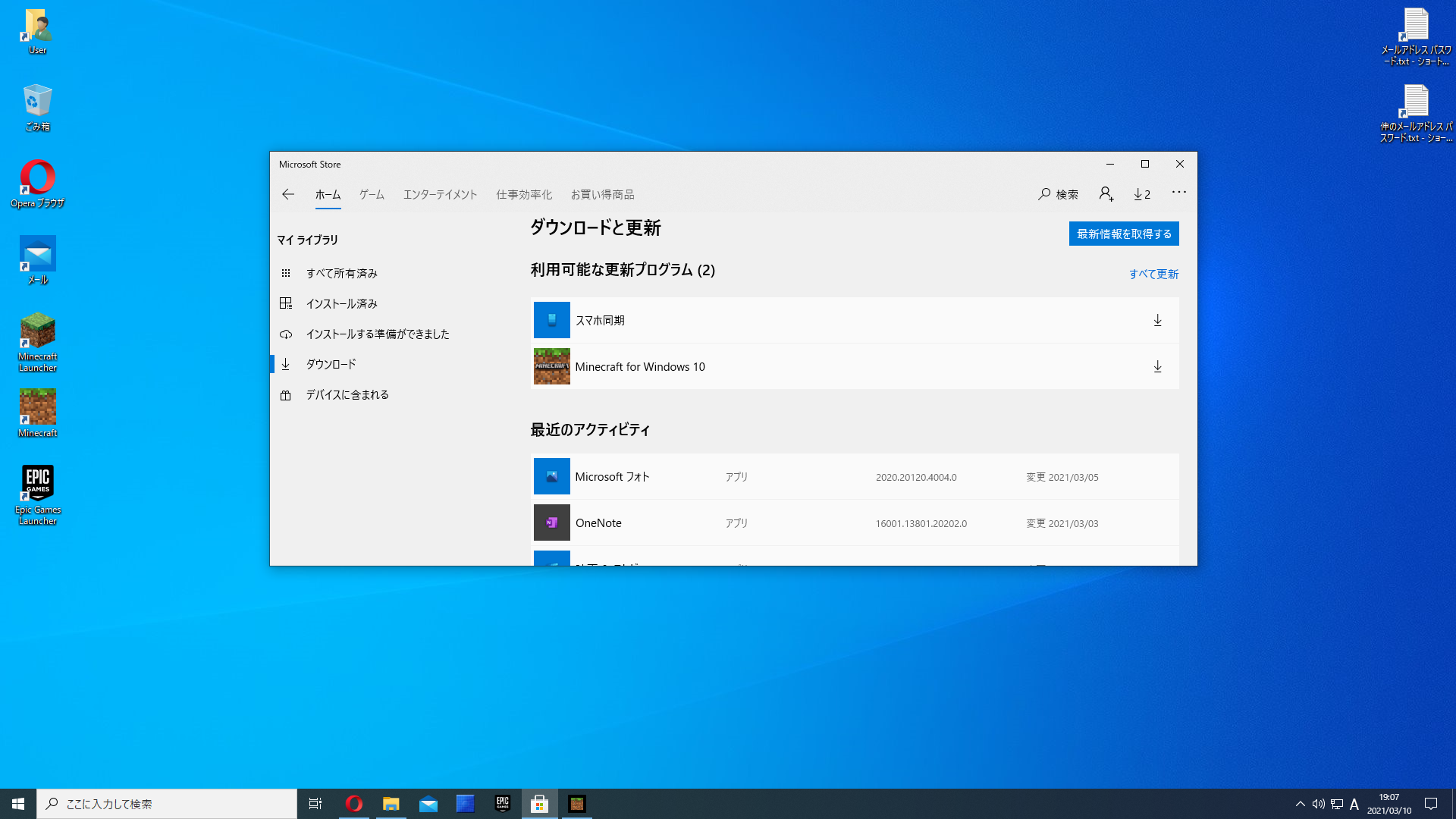Screen dimensions: 1456x819
Task: Click the 変更 2021/03/05 date
Action: point(1062,477)
